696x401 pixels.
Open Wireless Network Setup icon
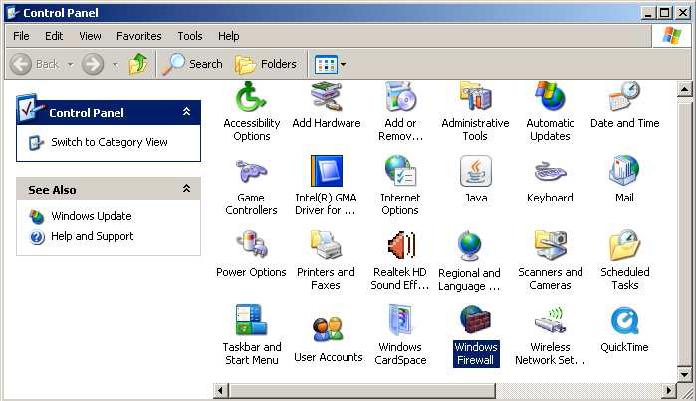click(x=550, y=321)
